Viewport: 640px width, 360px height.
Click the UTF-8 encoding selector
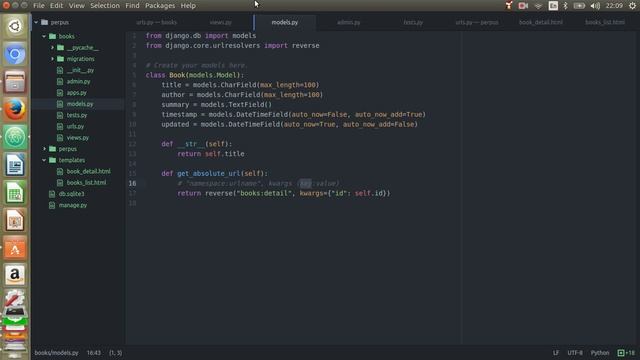(x=575, y=353)
